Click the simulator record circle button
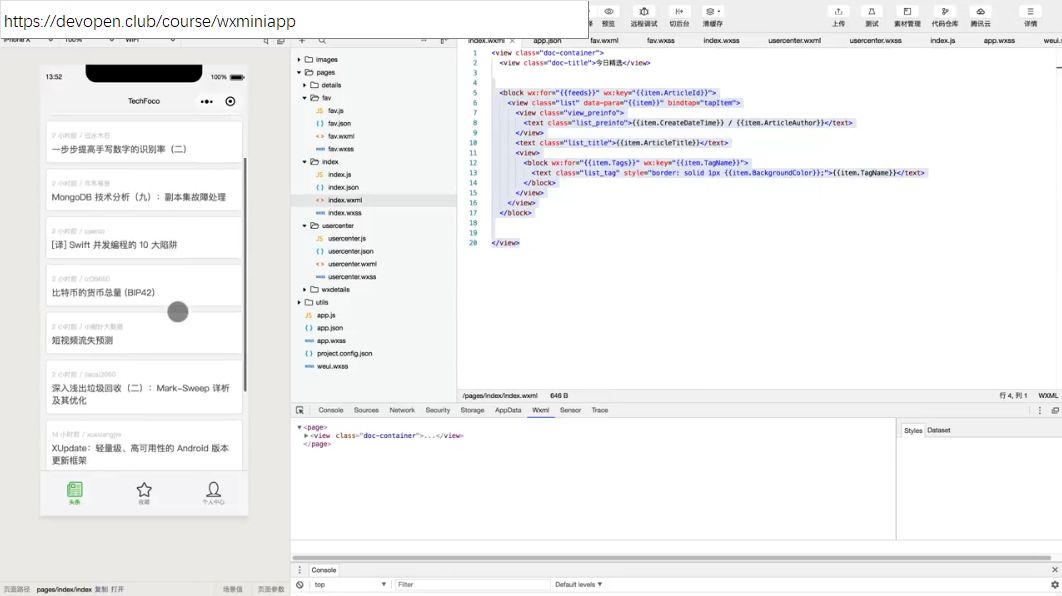1062x596 pixels. (230, 102)
